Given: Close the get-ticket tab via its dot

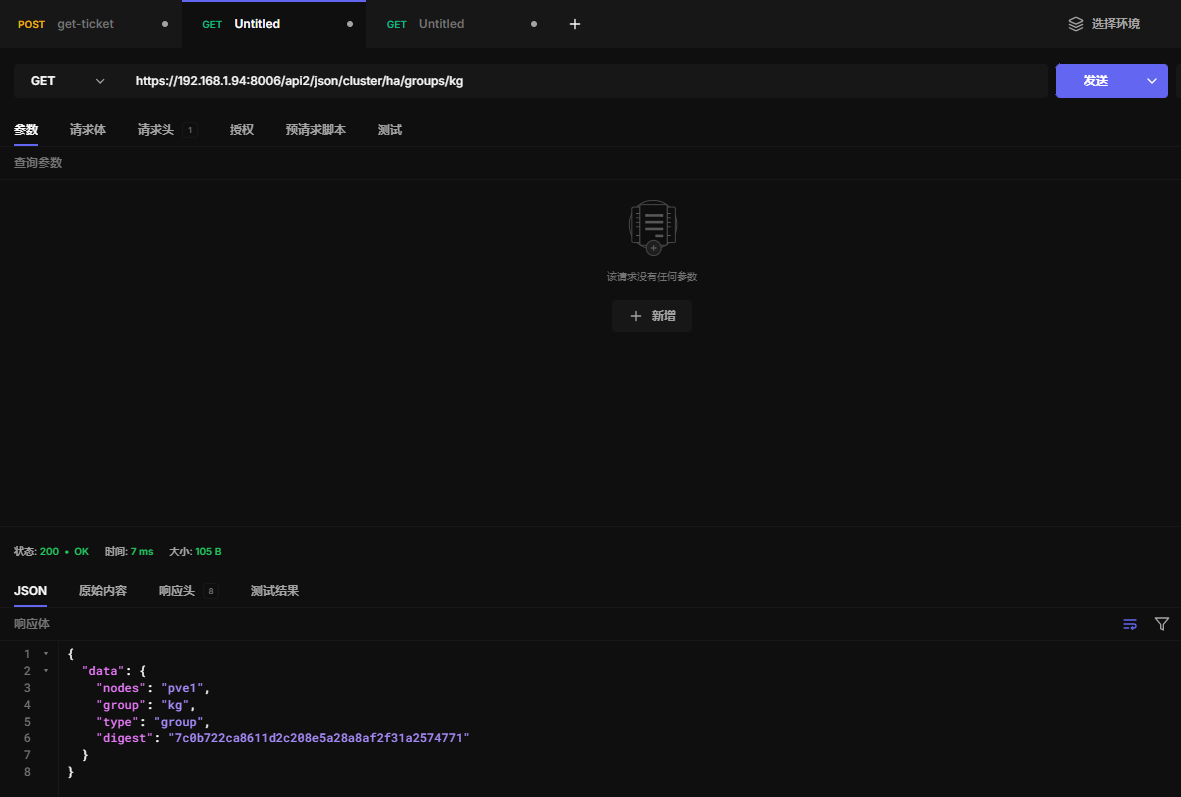Looking at the screenshot, I should coord(165,24).
